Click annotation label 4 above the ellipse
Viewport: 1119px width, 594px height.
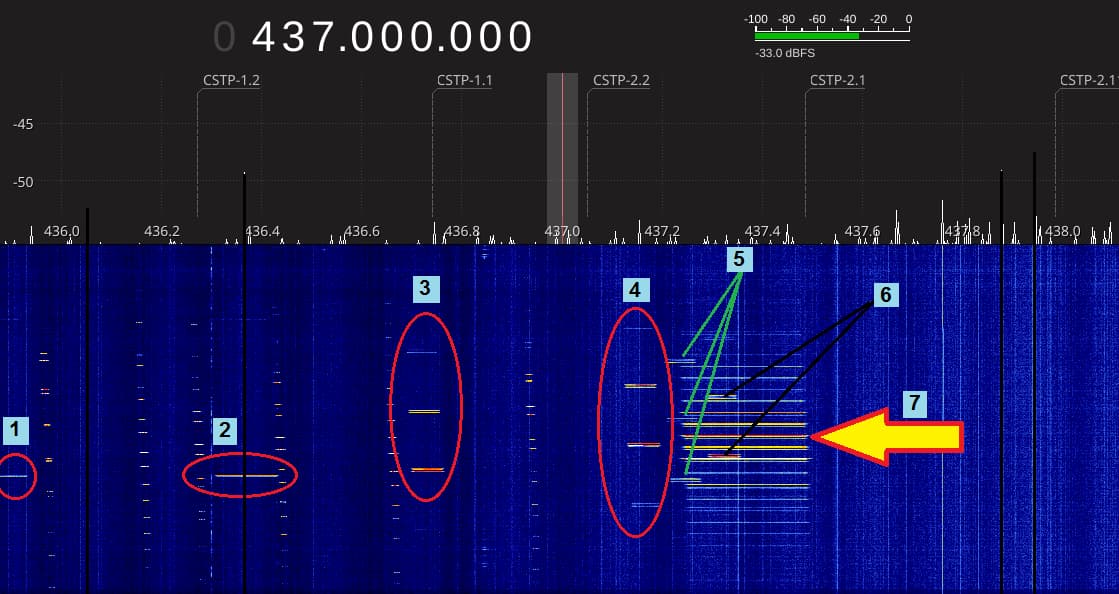(635, 290)
